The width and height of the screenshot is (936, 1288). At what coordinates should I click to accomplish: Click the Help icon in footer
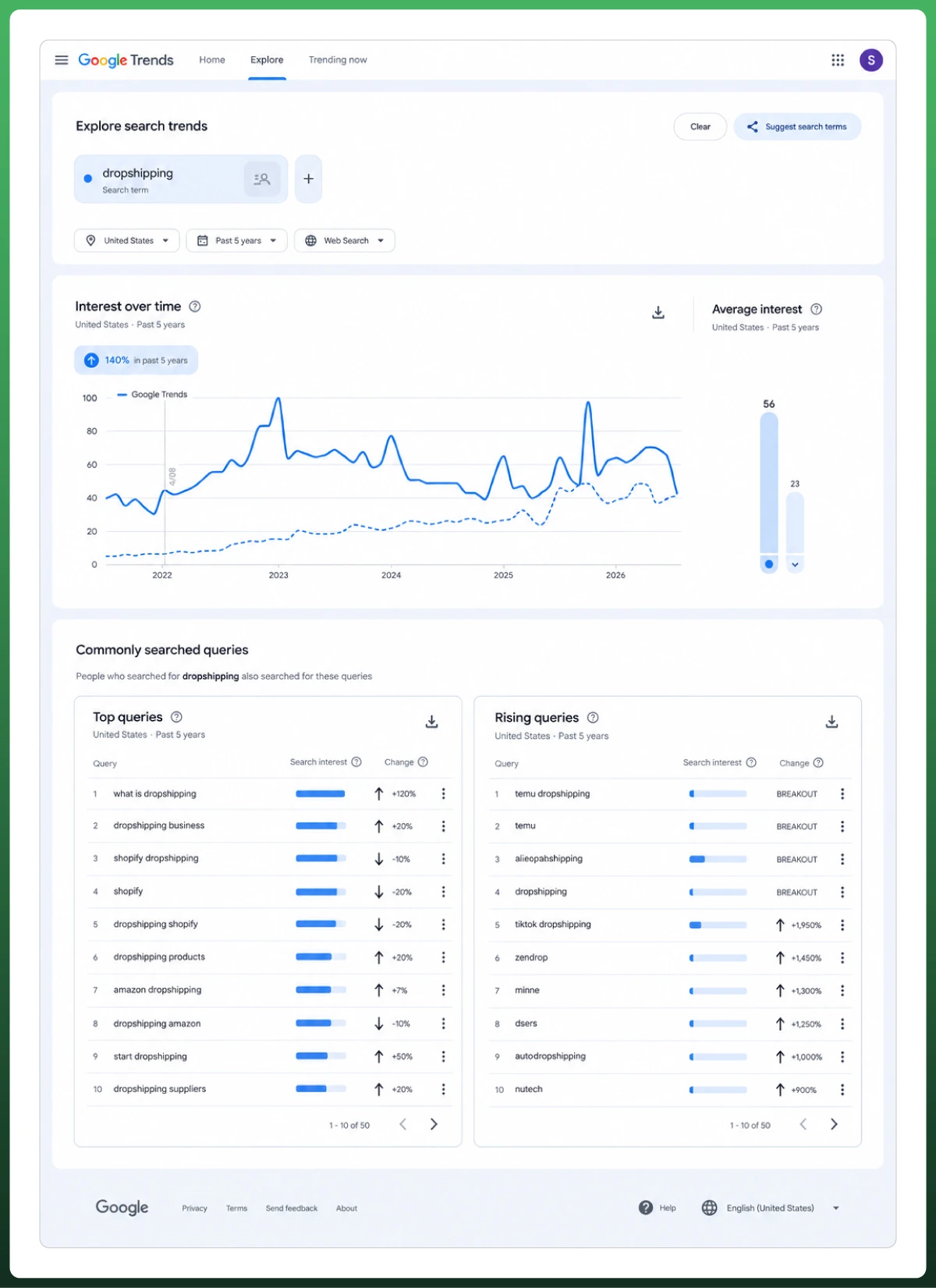646,1208
